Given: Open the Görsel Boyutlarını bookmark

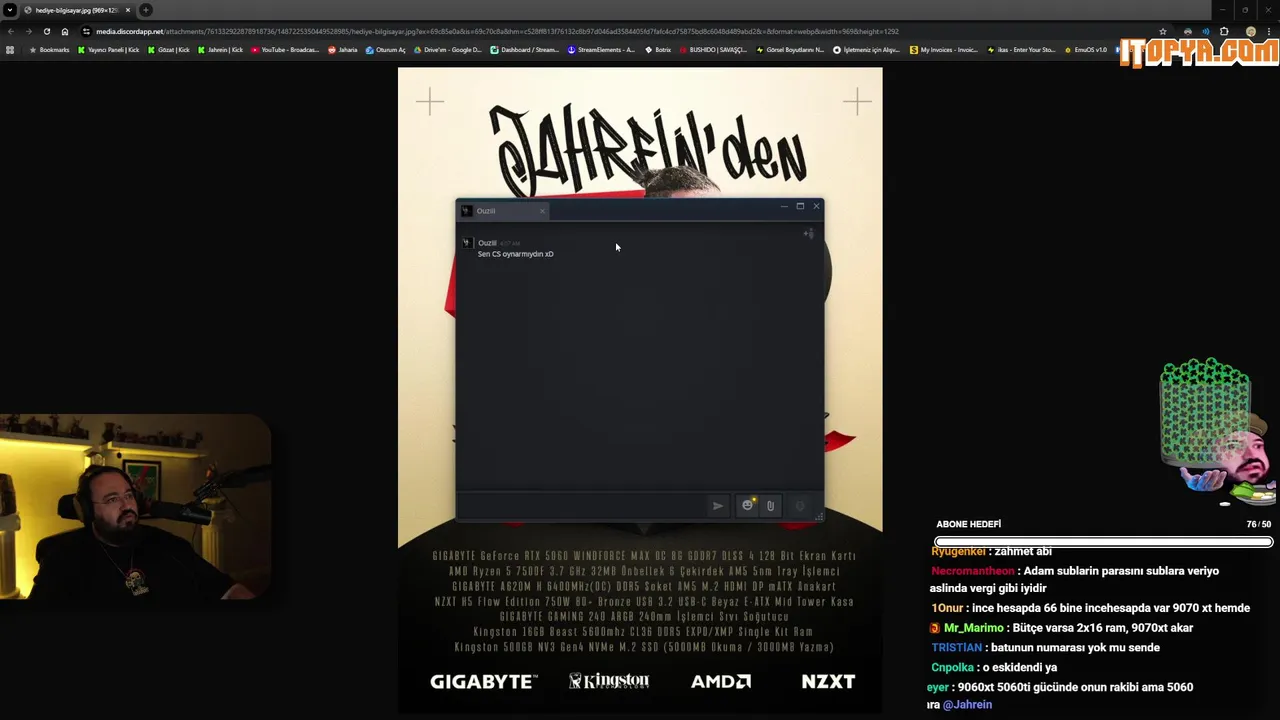Looking at the screenshot, I should 791,49.
